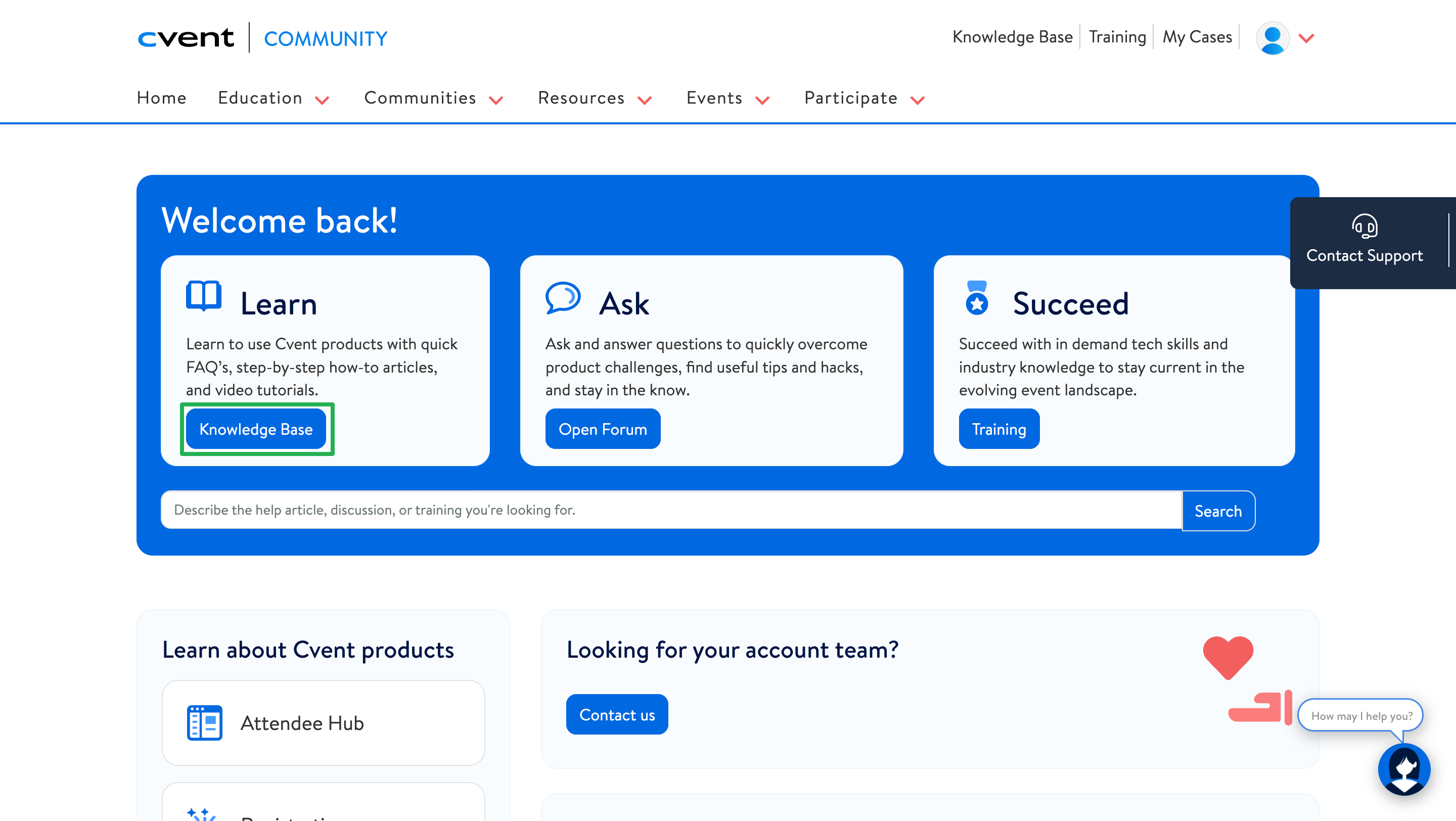Open the Communities menu

420,98
